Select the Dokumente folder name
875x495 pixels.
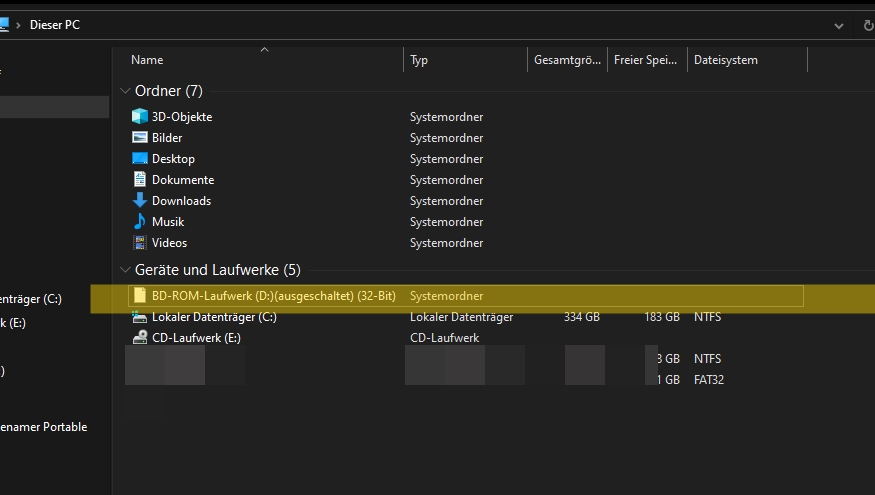183,180
